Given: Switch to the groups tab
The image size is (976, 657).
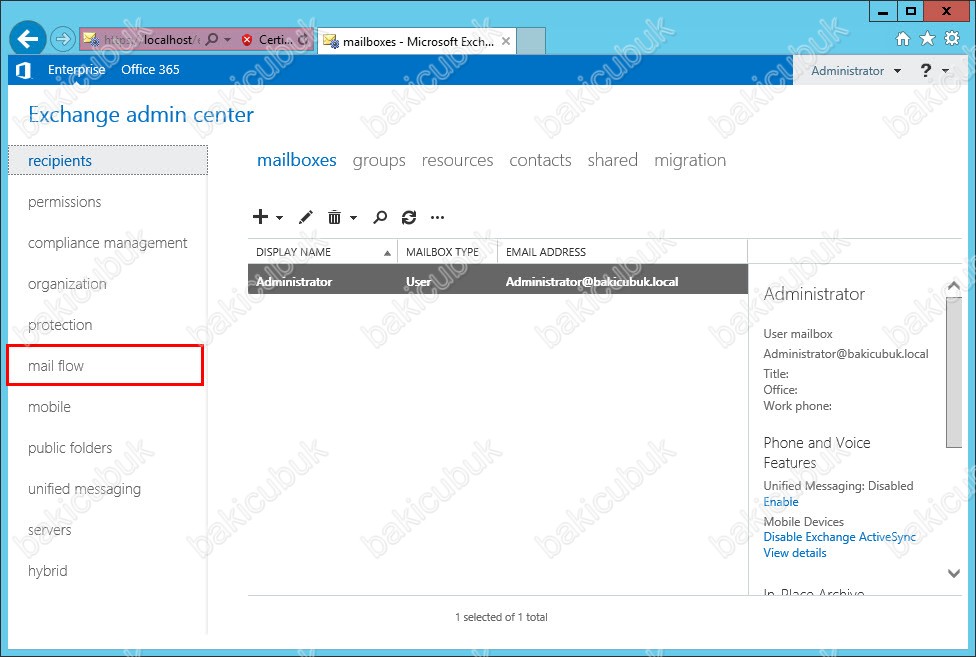Looking at the screenshot, I should 378,161.
